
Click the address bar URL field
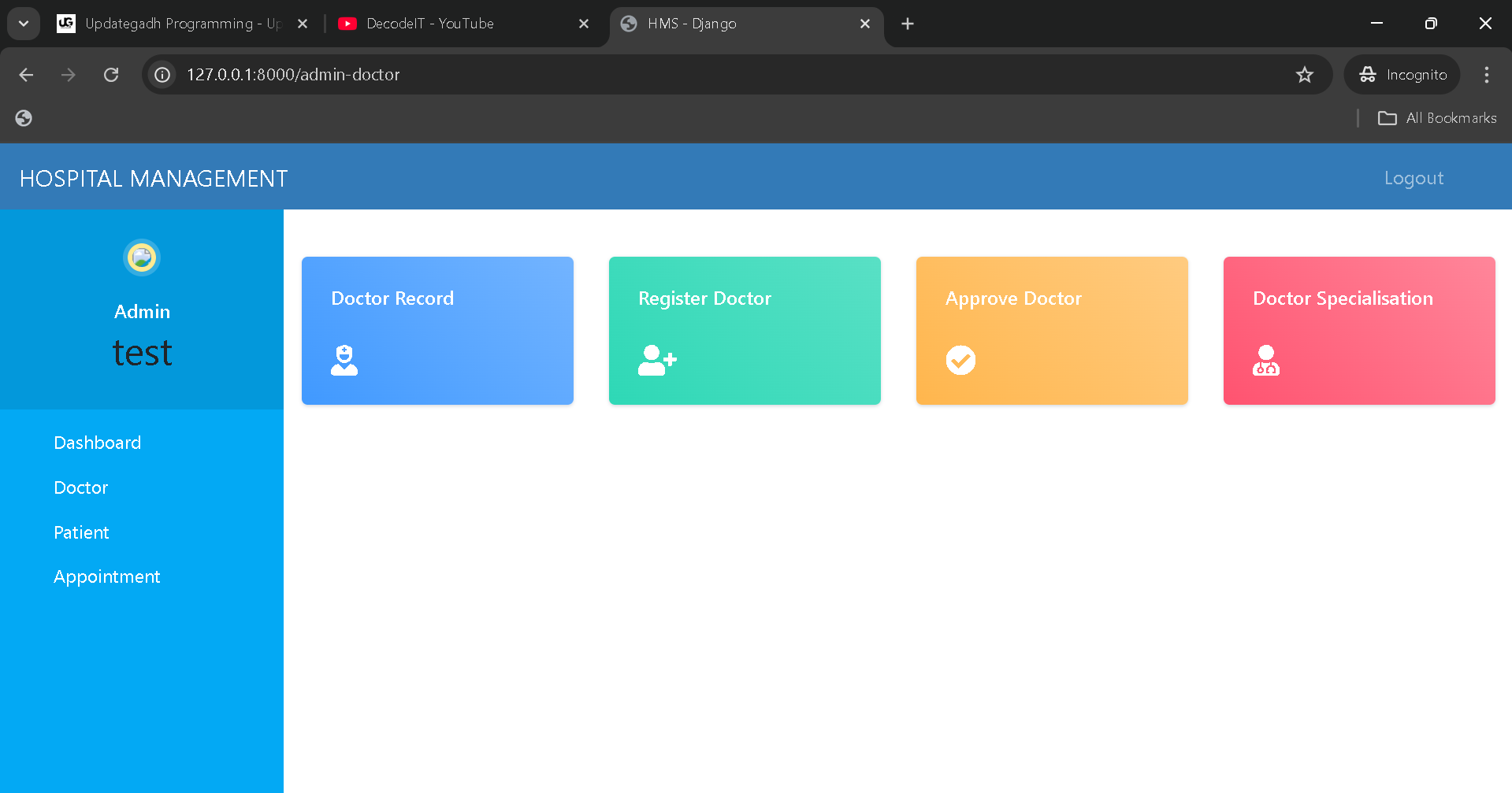pyautogui.click(x=709, y=75)
